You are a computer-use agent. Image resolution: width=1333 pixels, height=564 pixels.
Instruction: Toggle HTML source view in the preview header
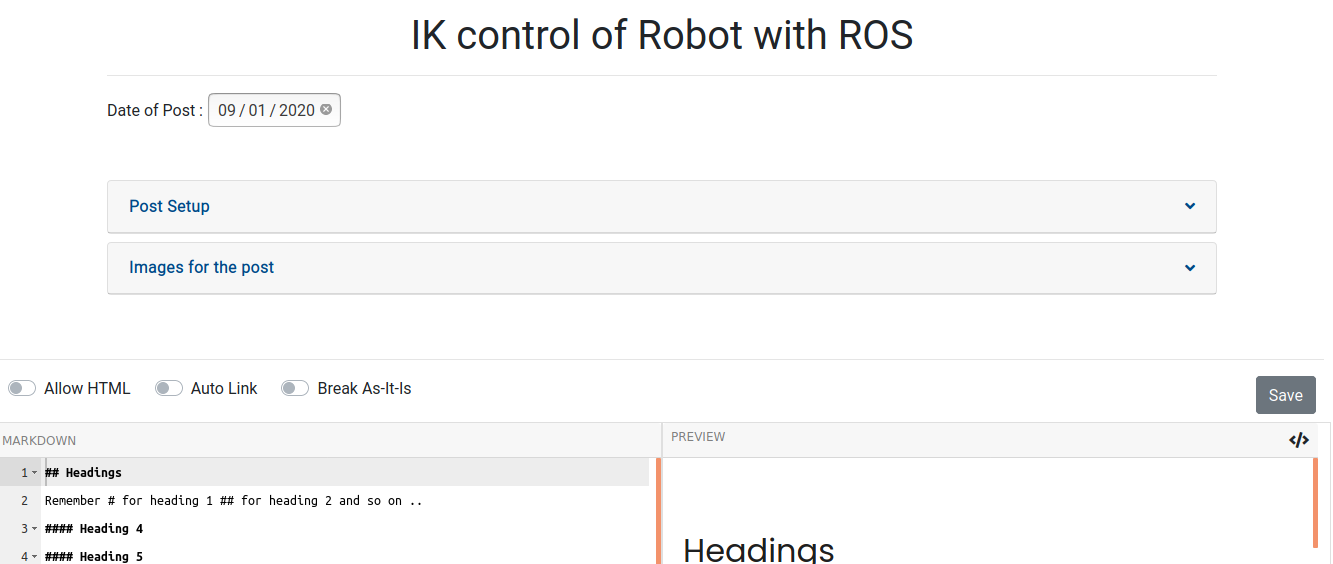[1299, 440]
